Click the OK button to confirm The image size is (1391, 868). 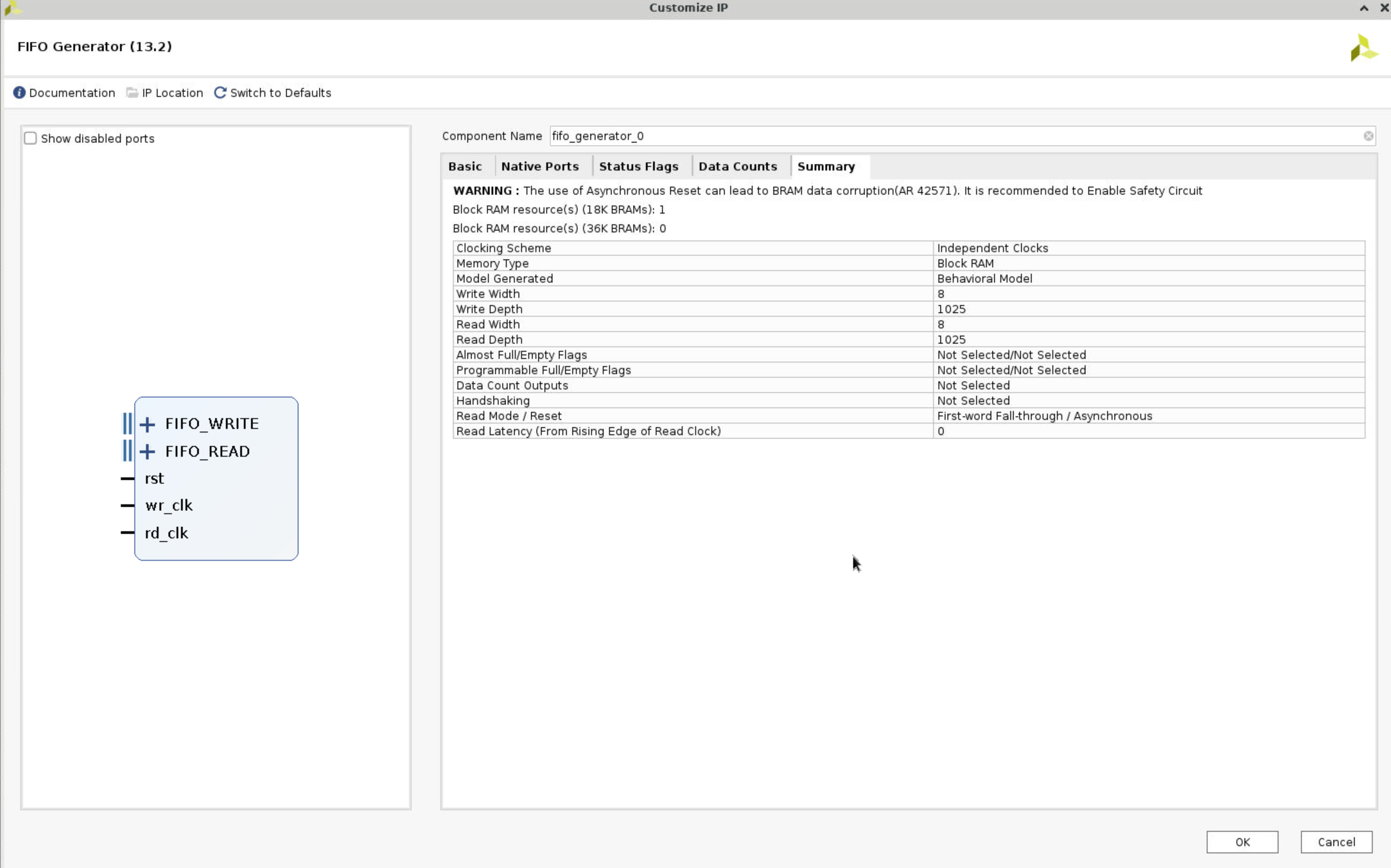coord(1242,841)
